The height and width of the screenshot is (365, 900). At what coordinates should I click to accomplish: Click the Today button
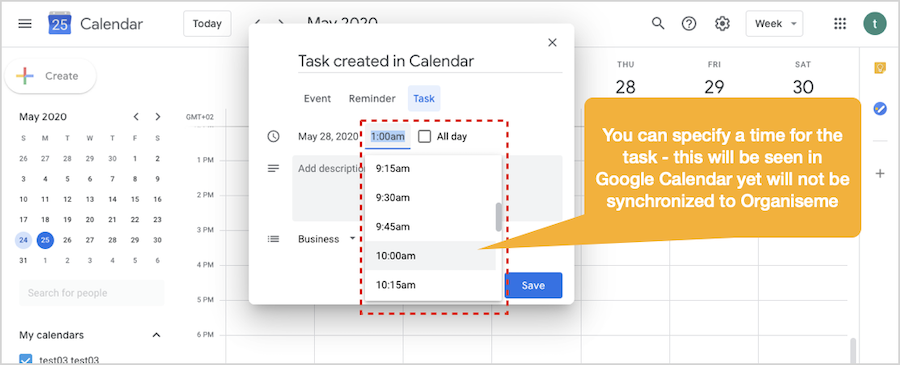coord(207,24)
